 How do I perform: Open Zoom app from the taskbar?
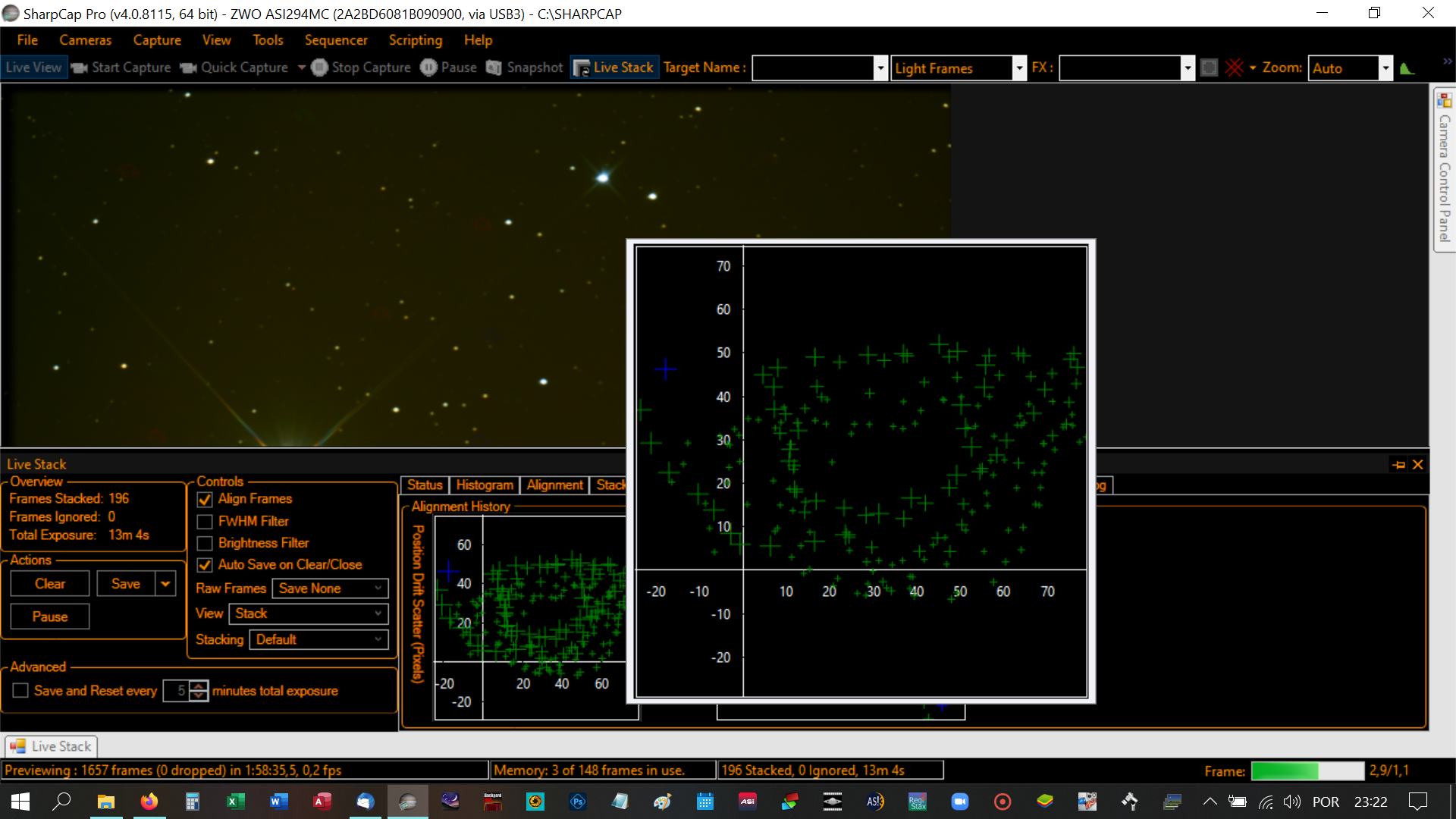960,802
